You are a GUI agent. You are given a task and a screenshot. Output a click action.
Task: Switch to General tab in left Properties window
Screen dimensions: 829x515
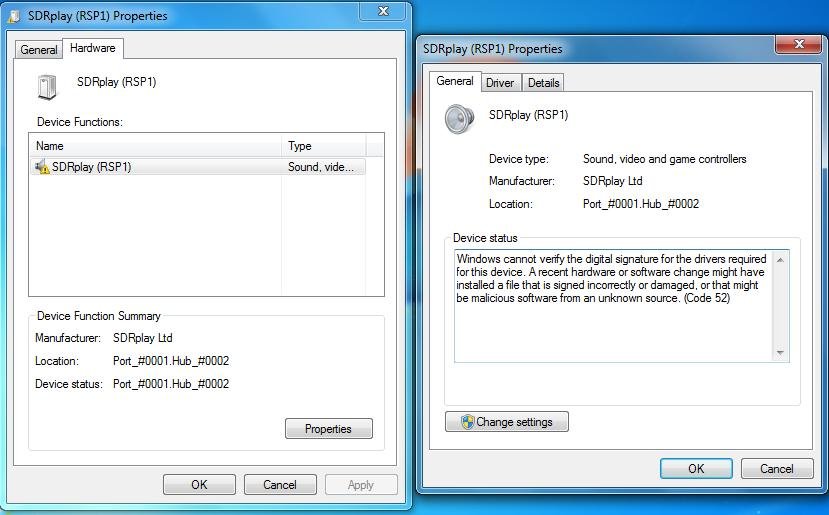pos(39,50)
